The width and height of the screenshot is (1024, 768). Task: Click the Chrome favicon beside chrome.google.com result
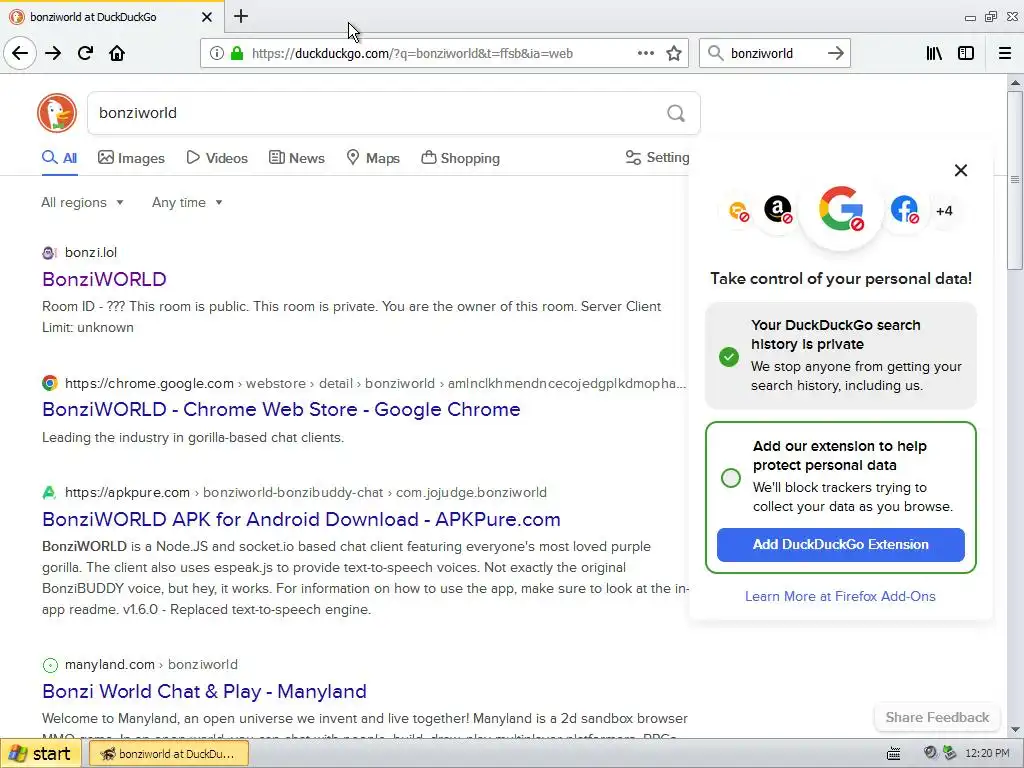pos(50,383)
